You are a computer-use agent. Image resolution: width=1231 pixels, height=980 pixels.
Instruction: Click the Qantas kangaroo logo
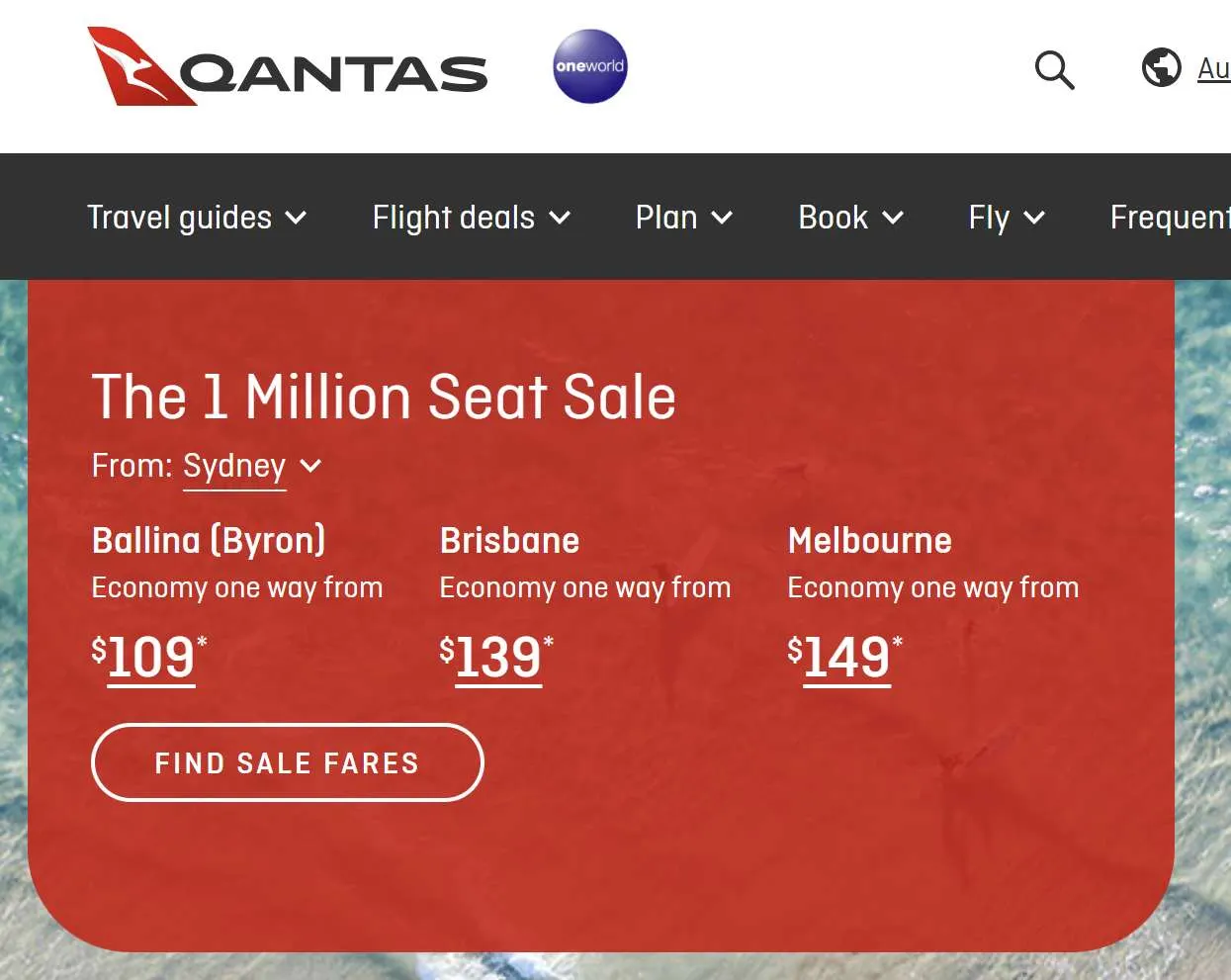287,67
